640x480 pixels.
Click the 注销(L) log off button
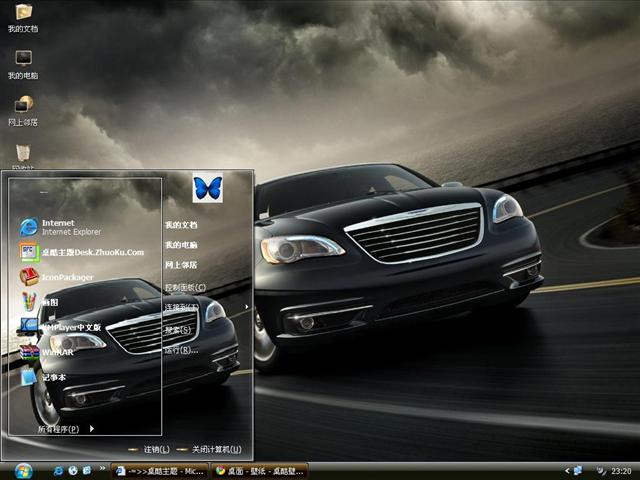[149, 449]
